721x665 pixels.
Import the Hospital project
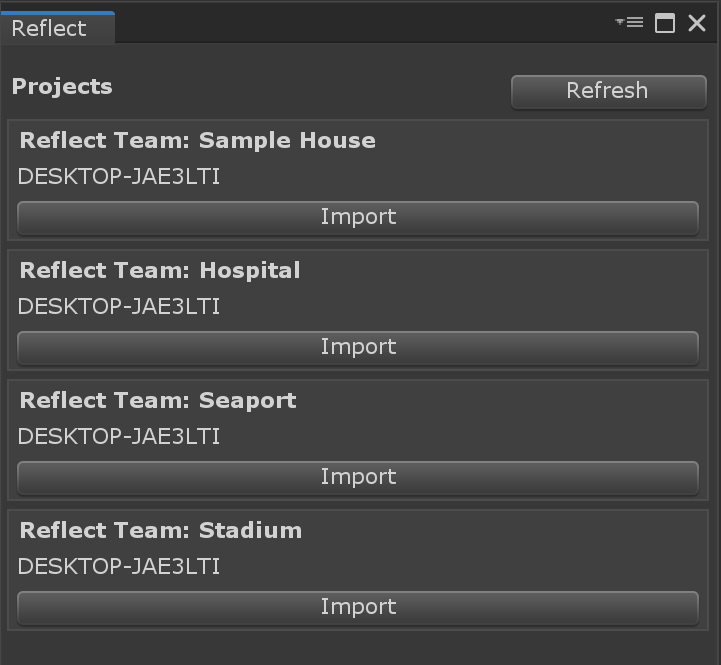pos(358,348)
